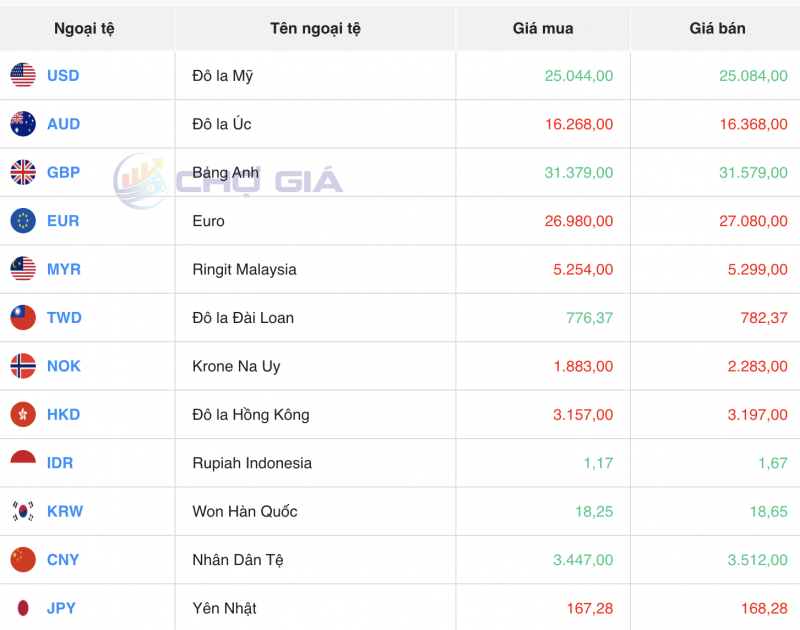Click the Giá bán column header
This screenshot has width=800, height=630.
click(715, 28)
